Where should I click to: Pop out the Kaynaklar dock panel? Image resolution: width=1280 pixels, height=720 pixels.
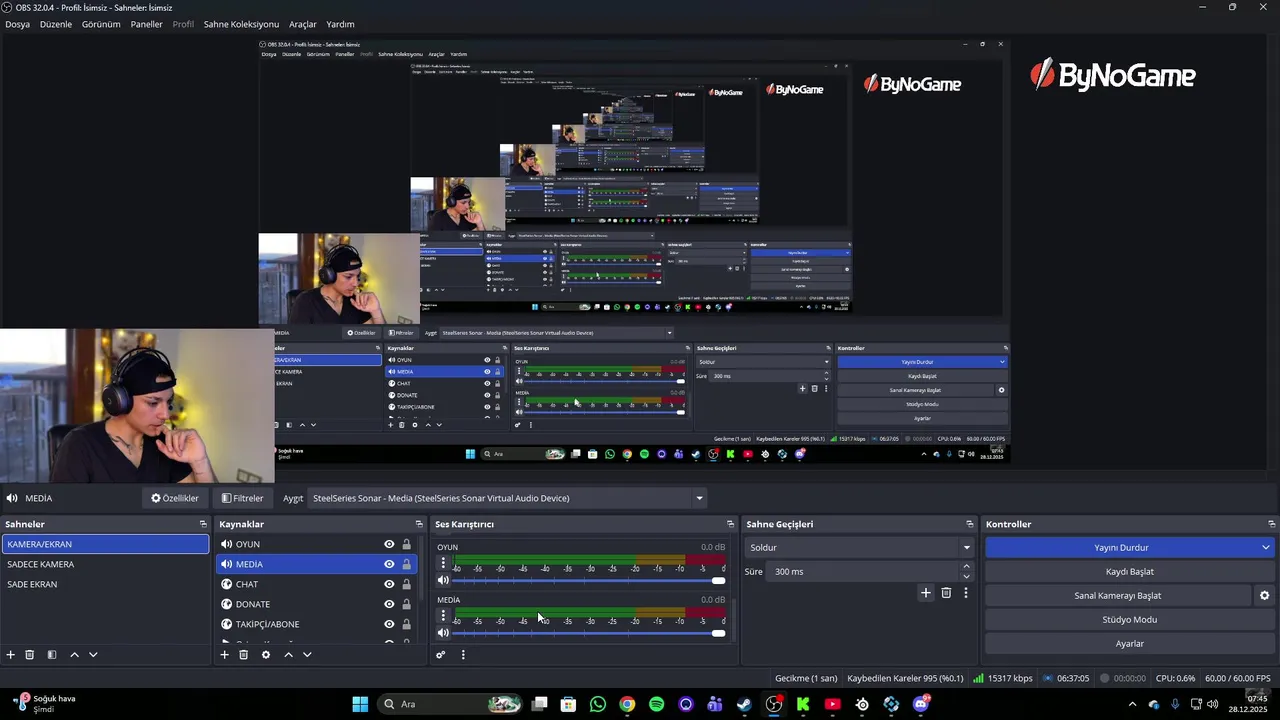click(419, 524)
